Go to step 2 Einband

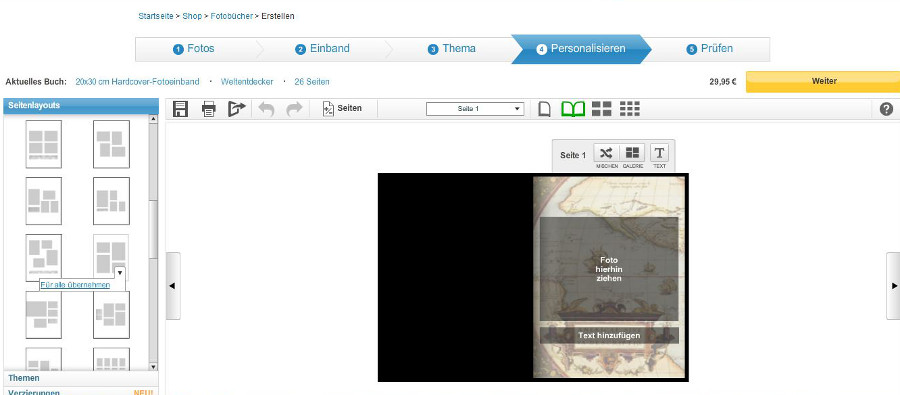(x=322, y=49)
